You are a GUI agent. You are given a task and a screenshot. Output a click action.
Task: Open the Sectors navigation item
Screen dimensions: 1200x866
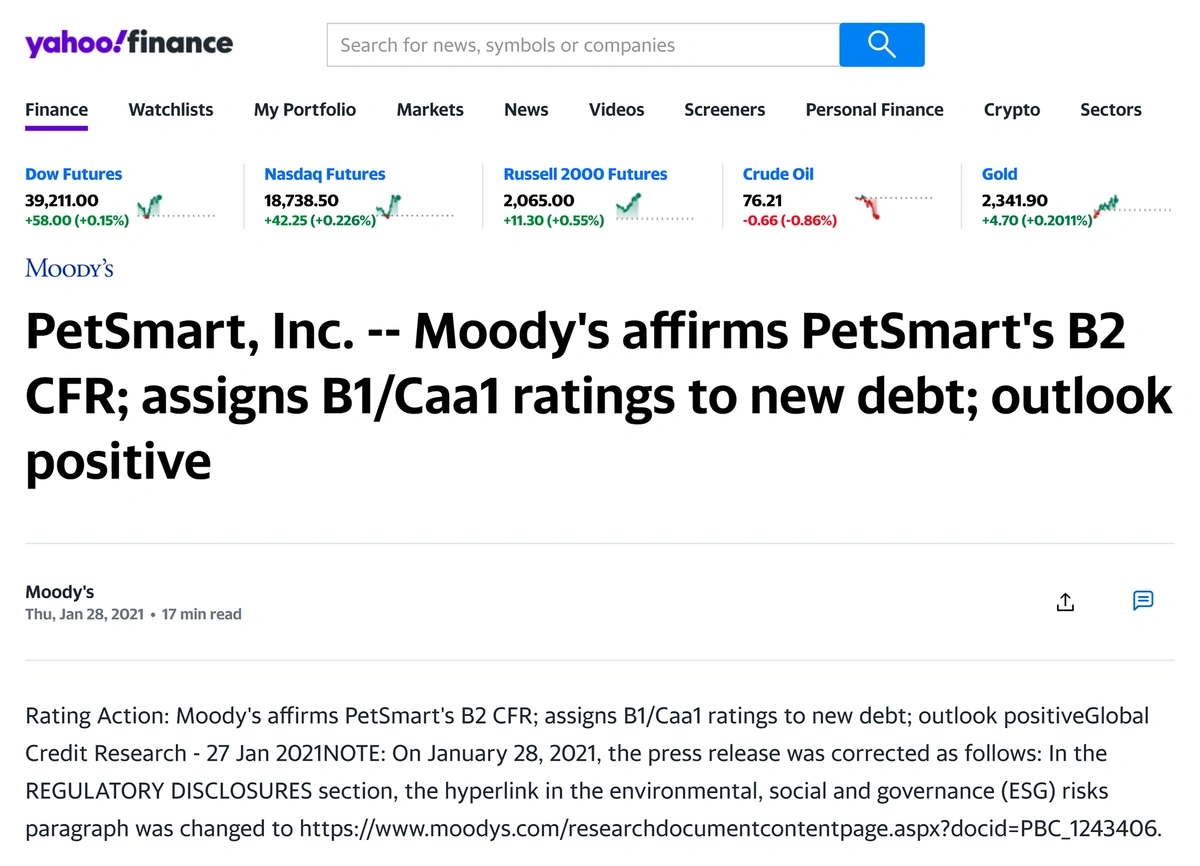point(1111,110)
